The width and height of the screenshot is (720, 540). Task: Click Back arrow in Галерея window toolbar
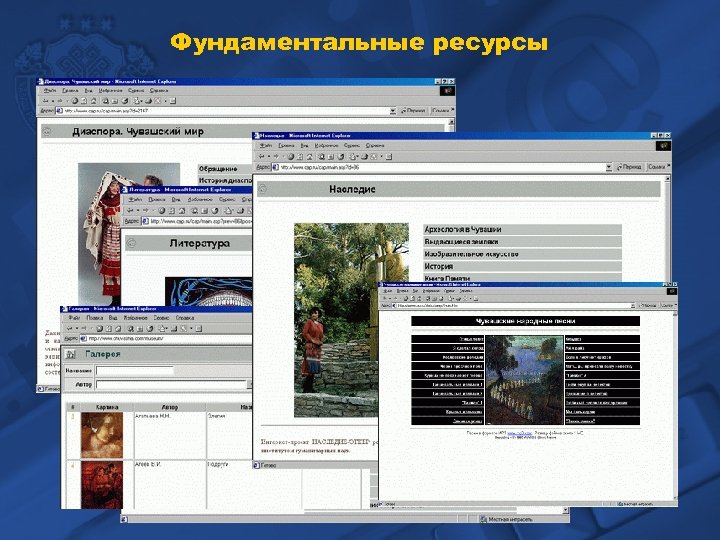70,329
